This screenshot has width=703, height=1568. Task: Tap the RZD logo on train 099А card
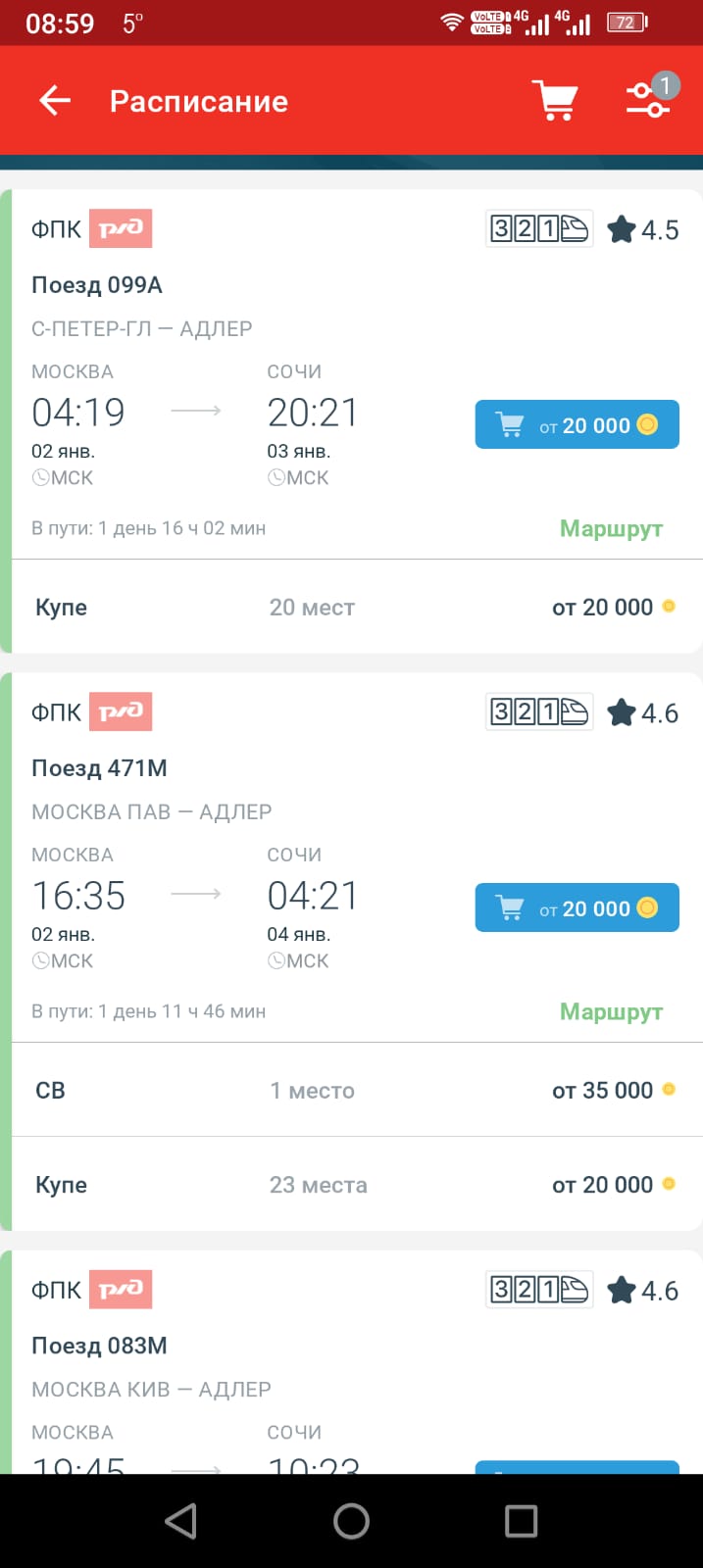point(121,229)
